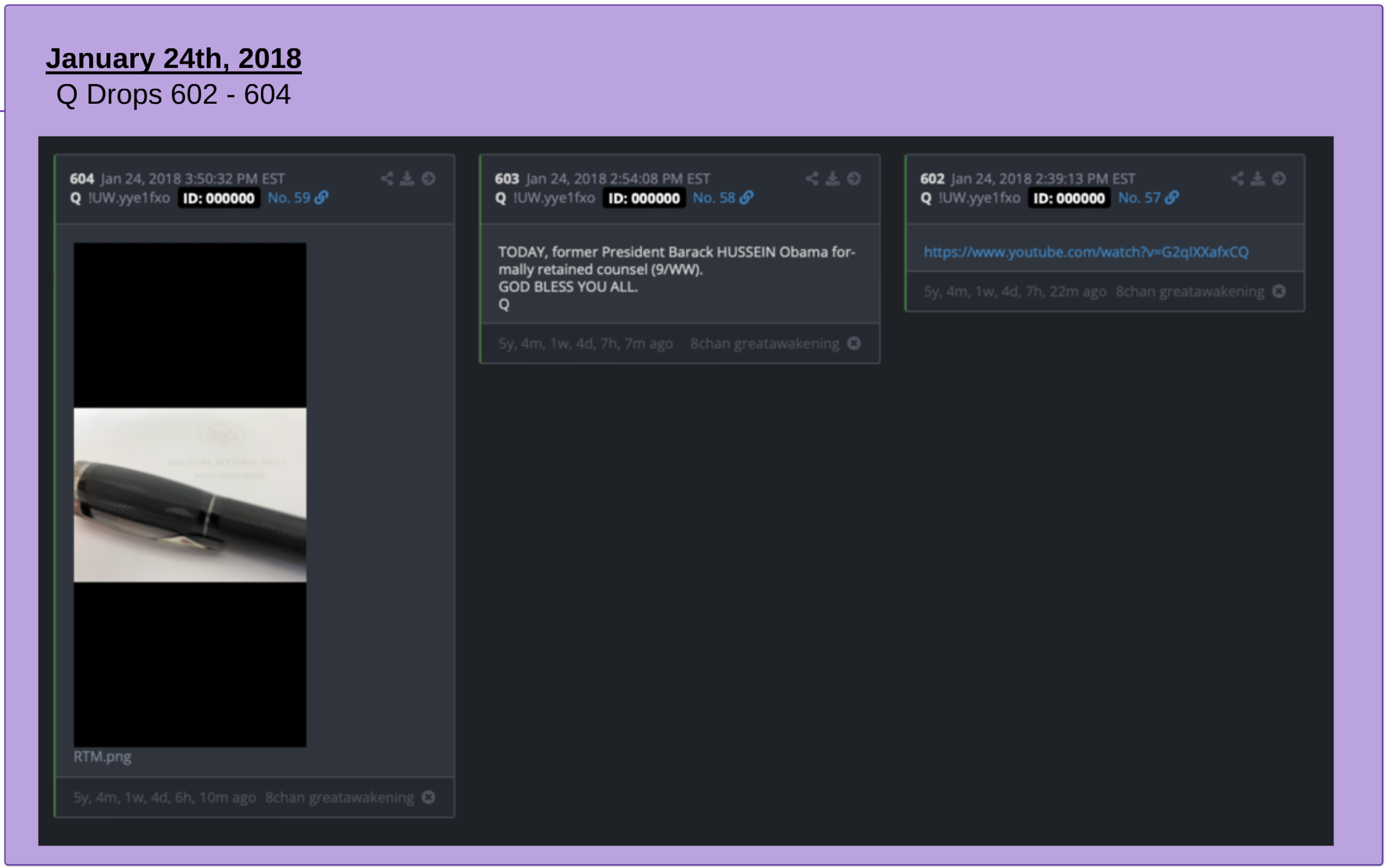
Task: Click the share icon on drop 604
Action: pos(387,178)
